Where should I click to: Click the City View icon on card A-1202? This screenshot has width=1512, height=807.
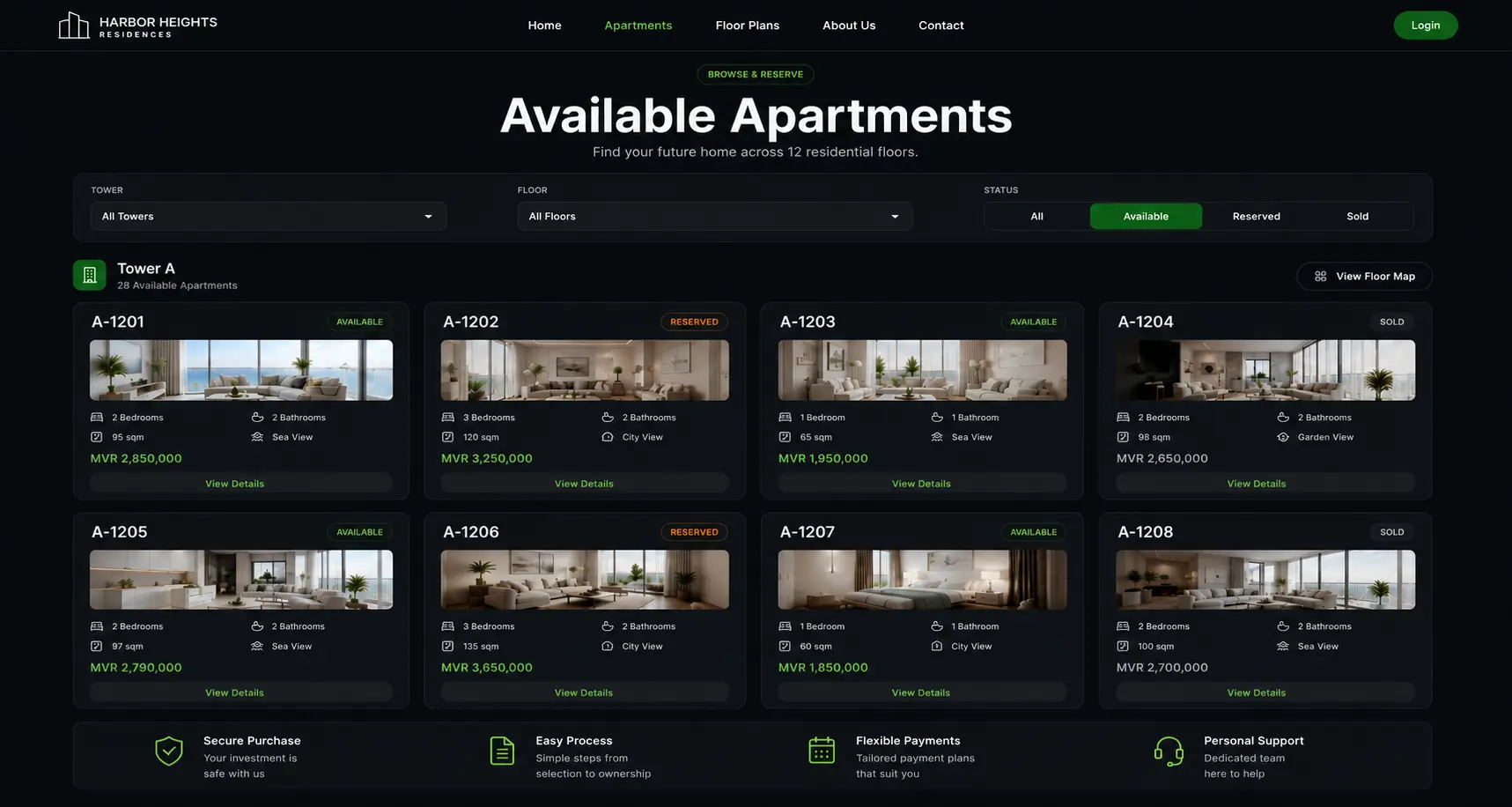click(608, 437)
